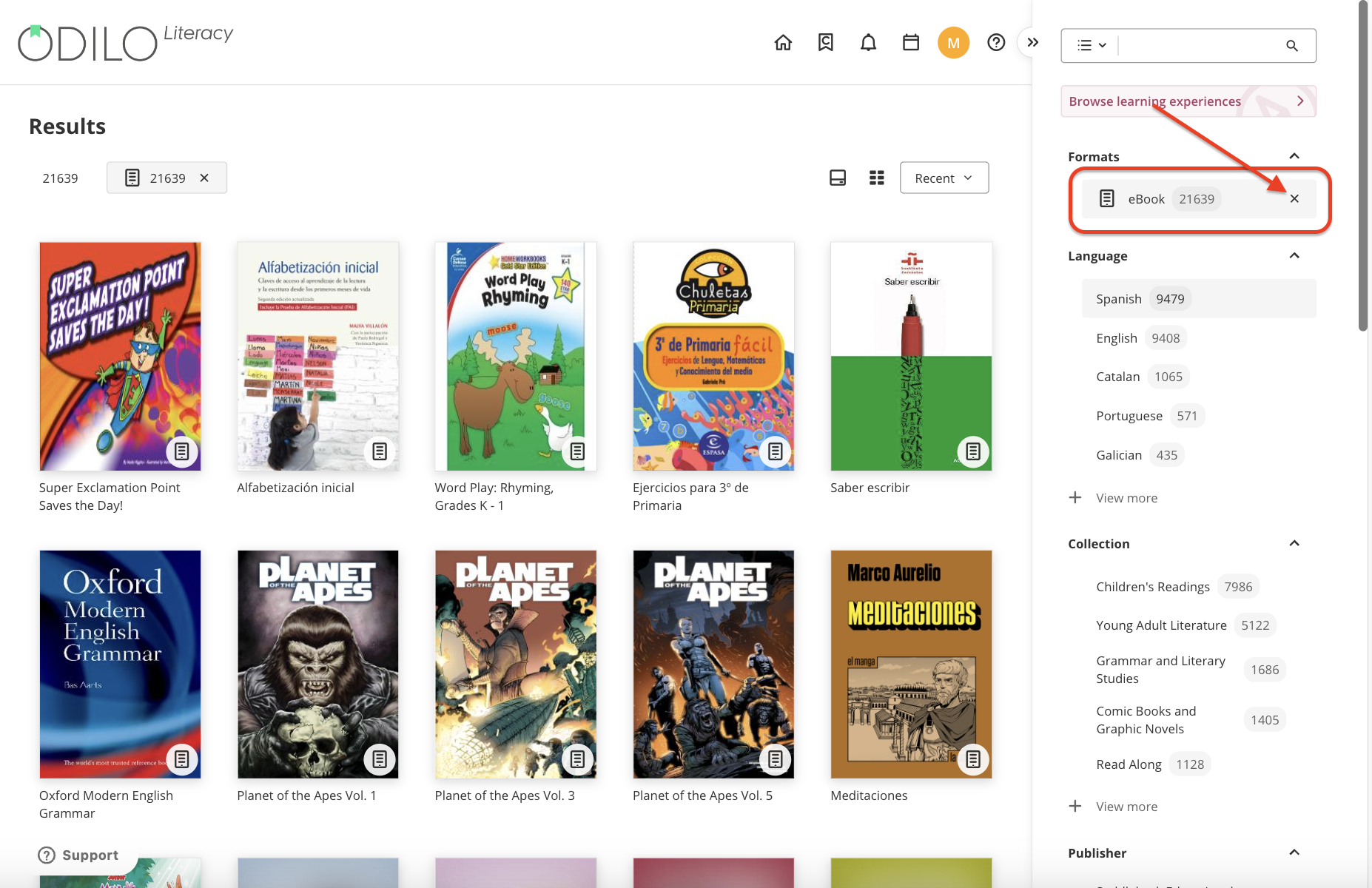Collapse the Formats section
Screen dimensions: 1372x888
[x=1294, y=156]
